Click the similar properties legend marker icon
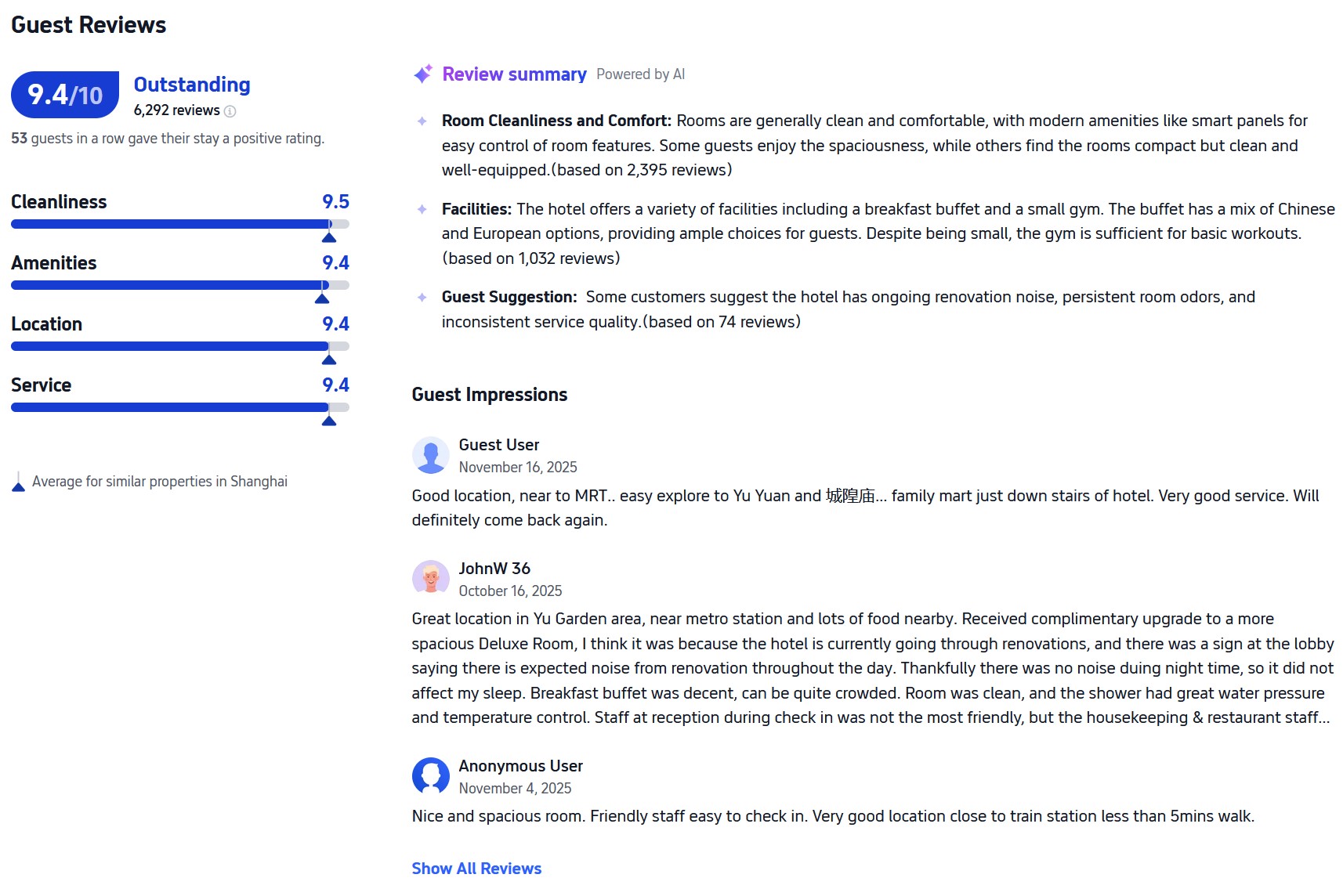 [19, 482]
